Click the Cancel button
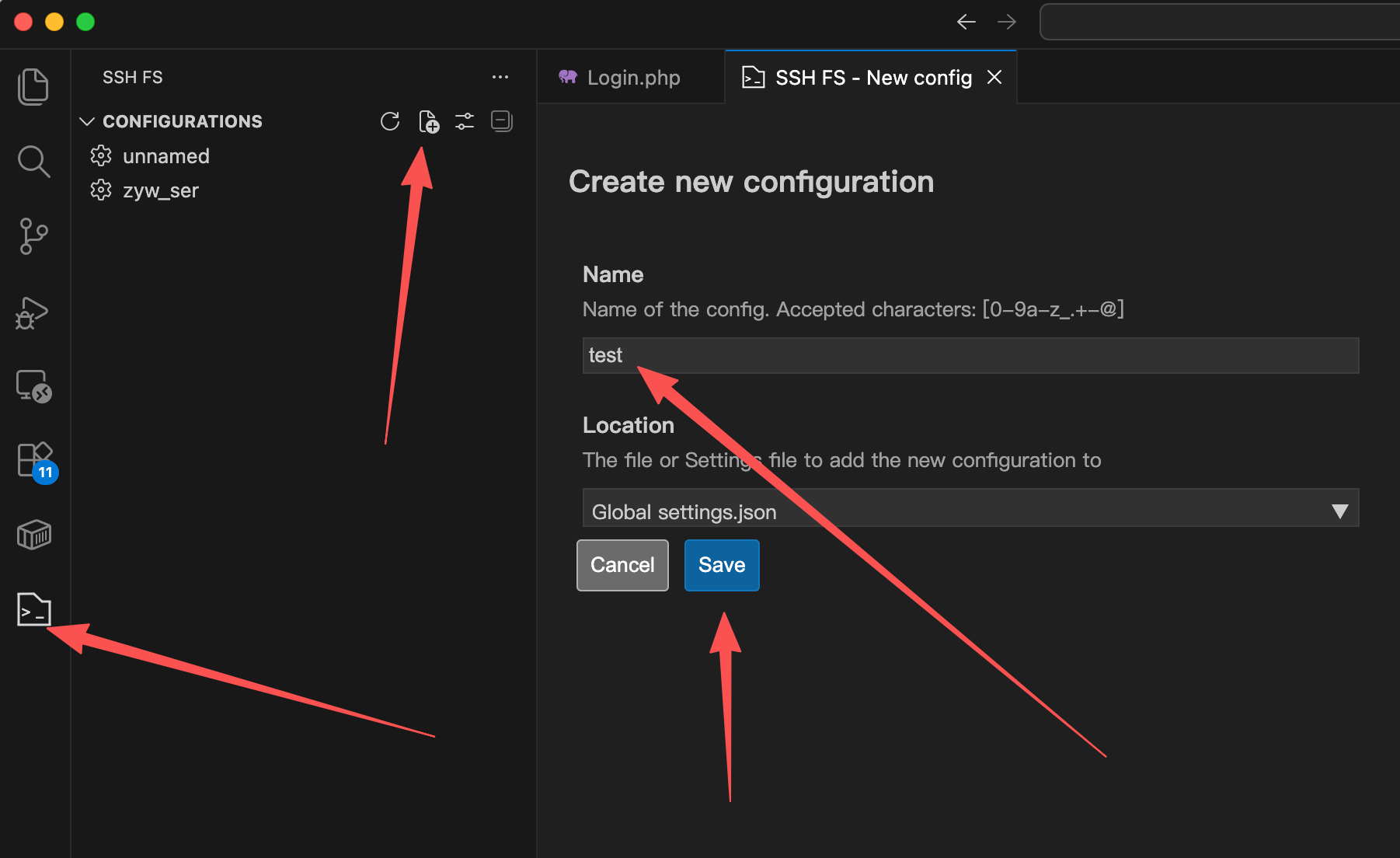The width and height of the screenshot is (1400, 858). pyautogui.click(x=622, y=565)
